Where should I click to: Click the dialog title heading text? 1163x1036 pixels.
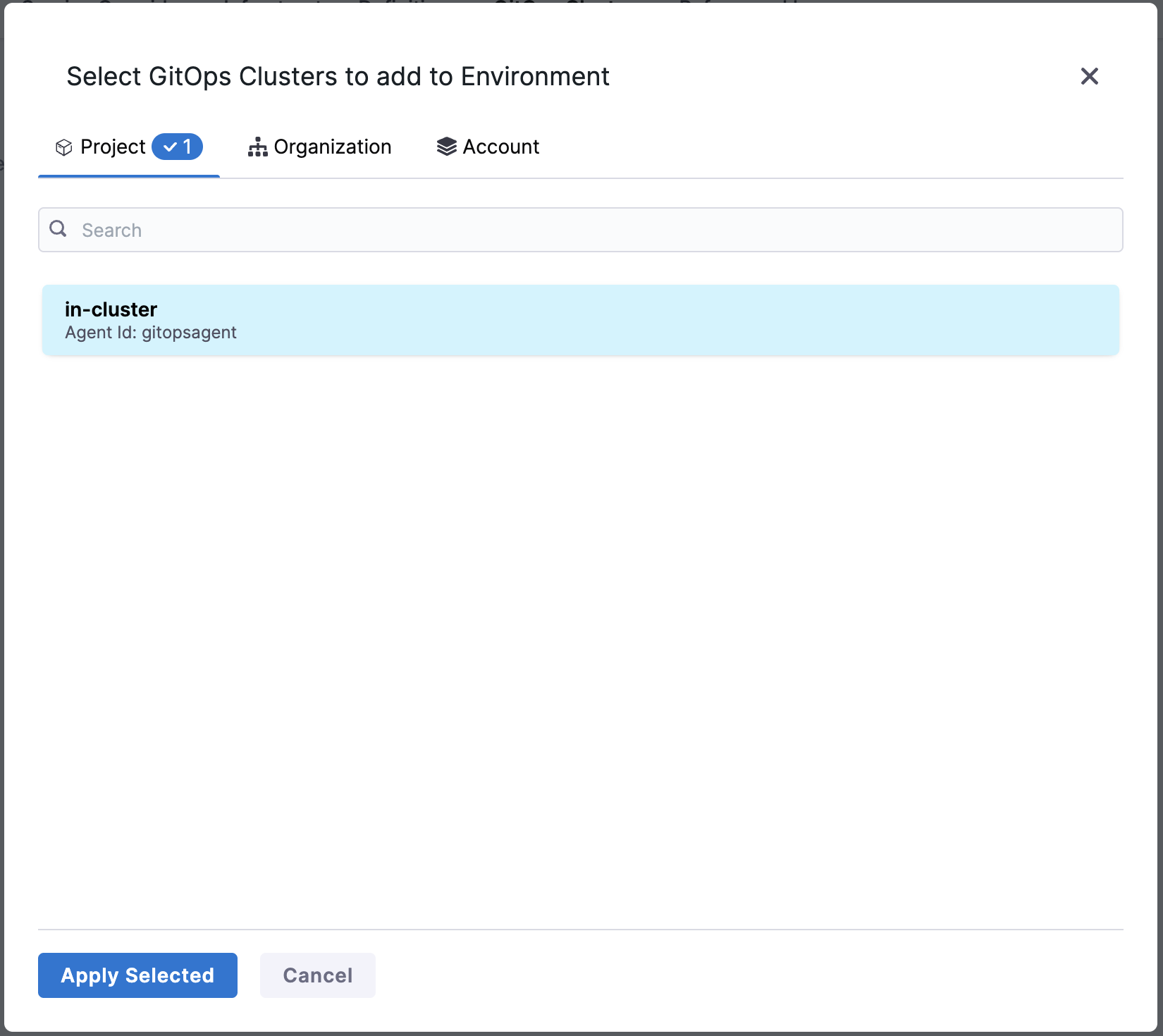[x=338, y=76]
